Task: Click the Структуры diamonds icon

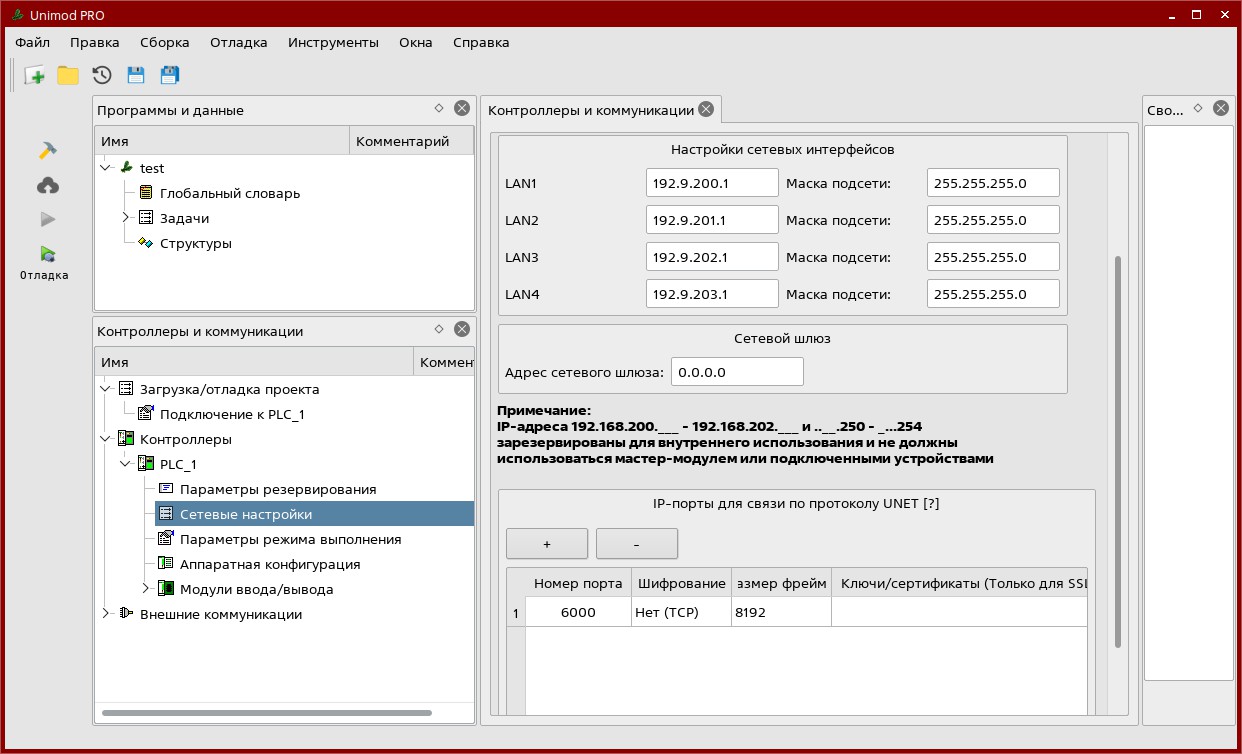Action: click(x=146, y=243)
